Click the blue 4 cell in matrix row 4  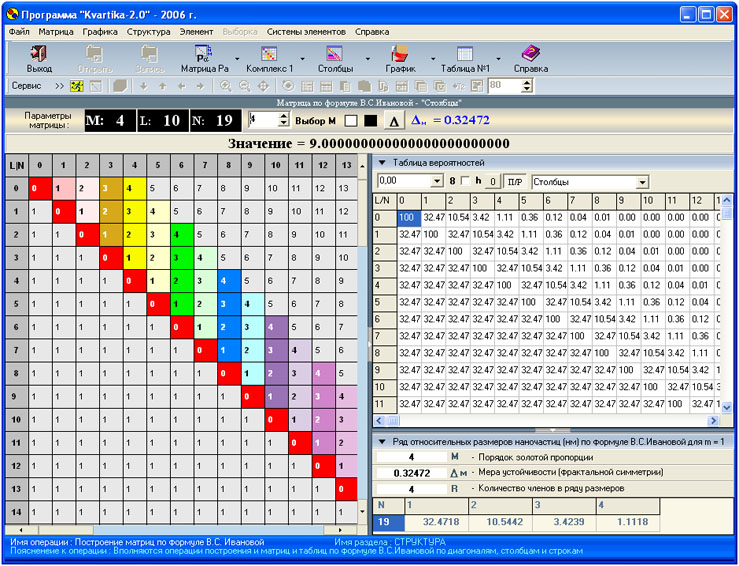229,281
